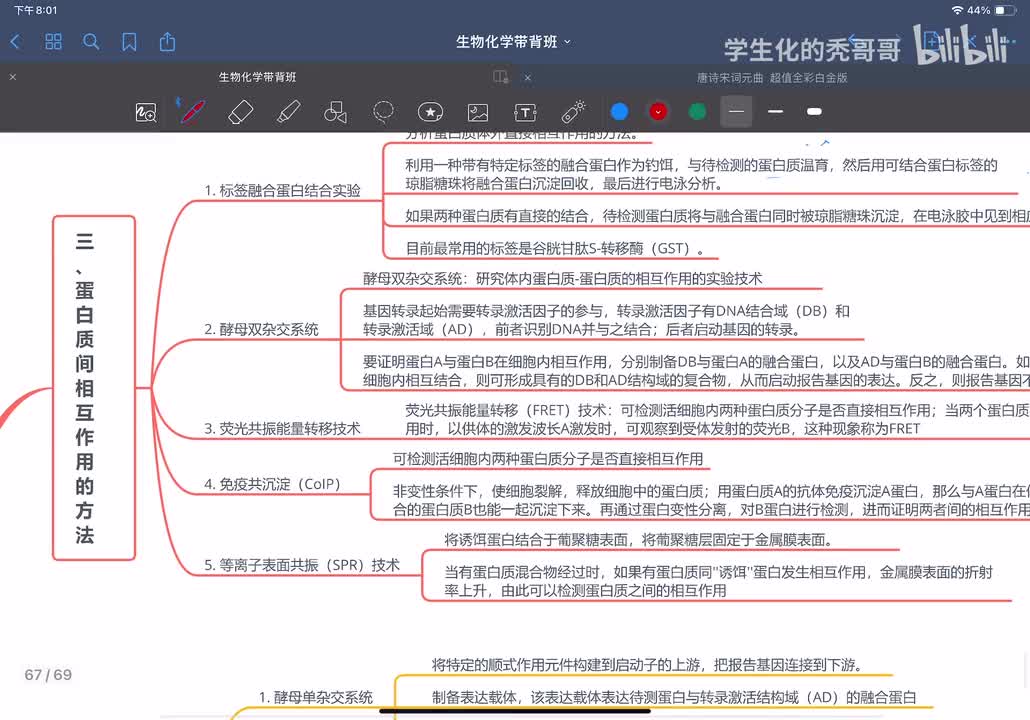Tap the 3. 荧光共振能量转移技术 node
Screen dimensions: 1030x720
click(282, 428)
